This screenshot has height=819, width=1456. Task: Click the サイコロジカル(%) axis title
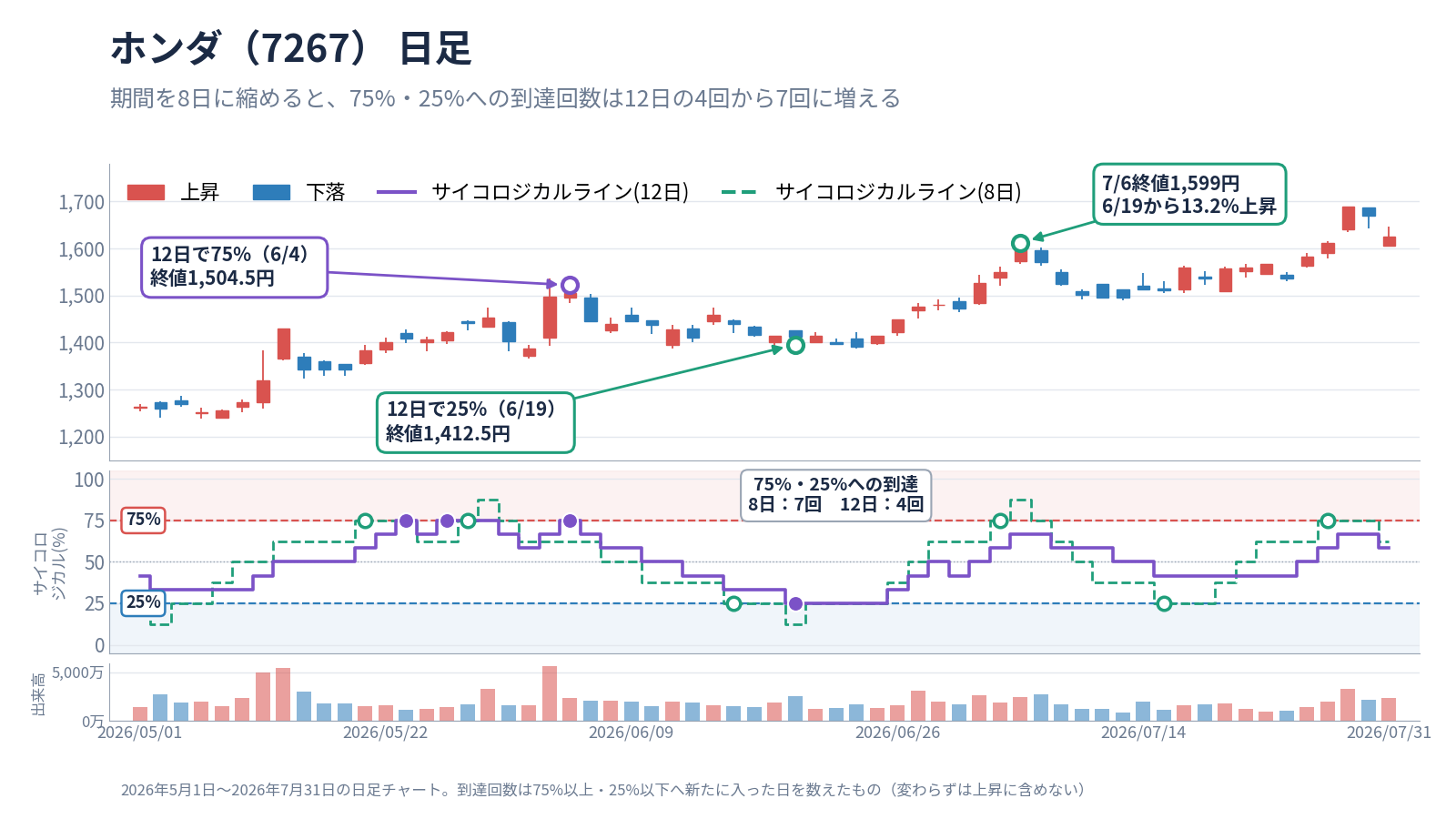49,562
